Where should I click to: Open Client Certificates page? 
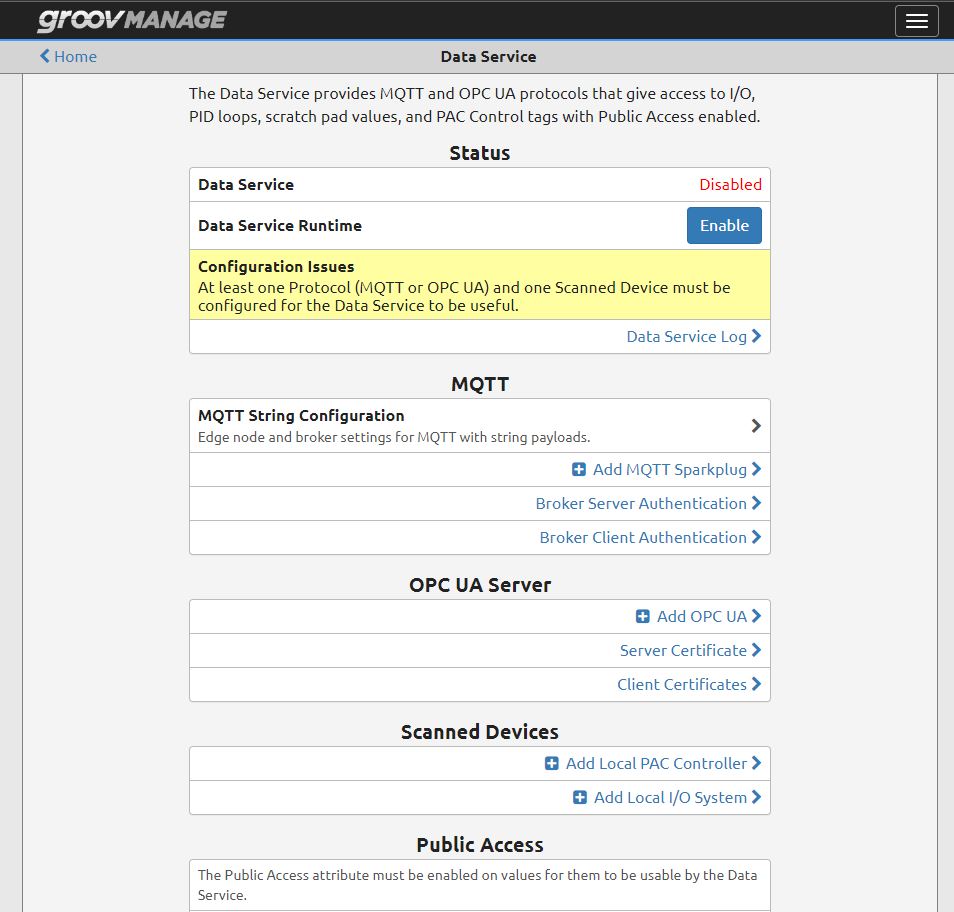681,684
